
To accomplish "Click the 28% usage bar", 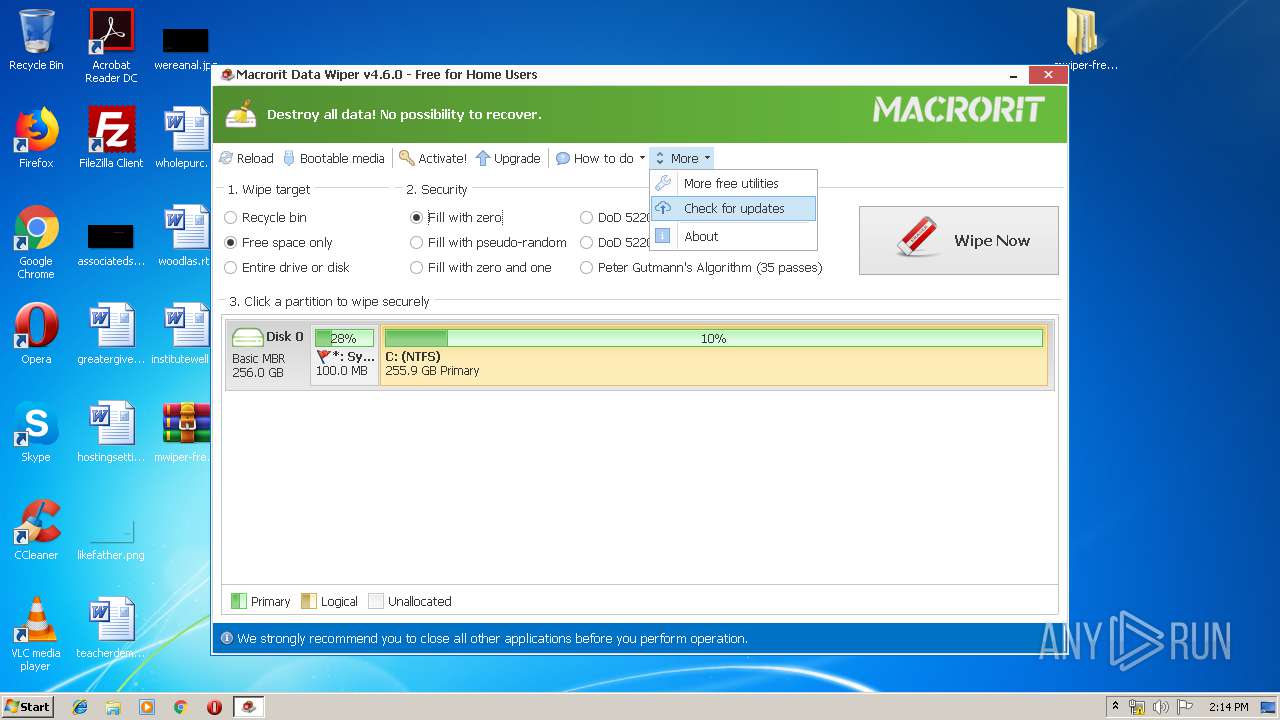I will click(344, 338).
